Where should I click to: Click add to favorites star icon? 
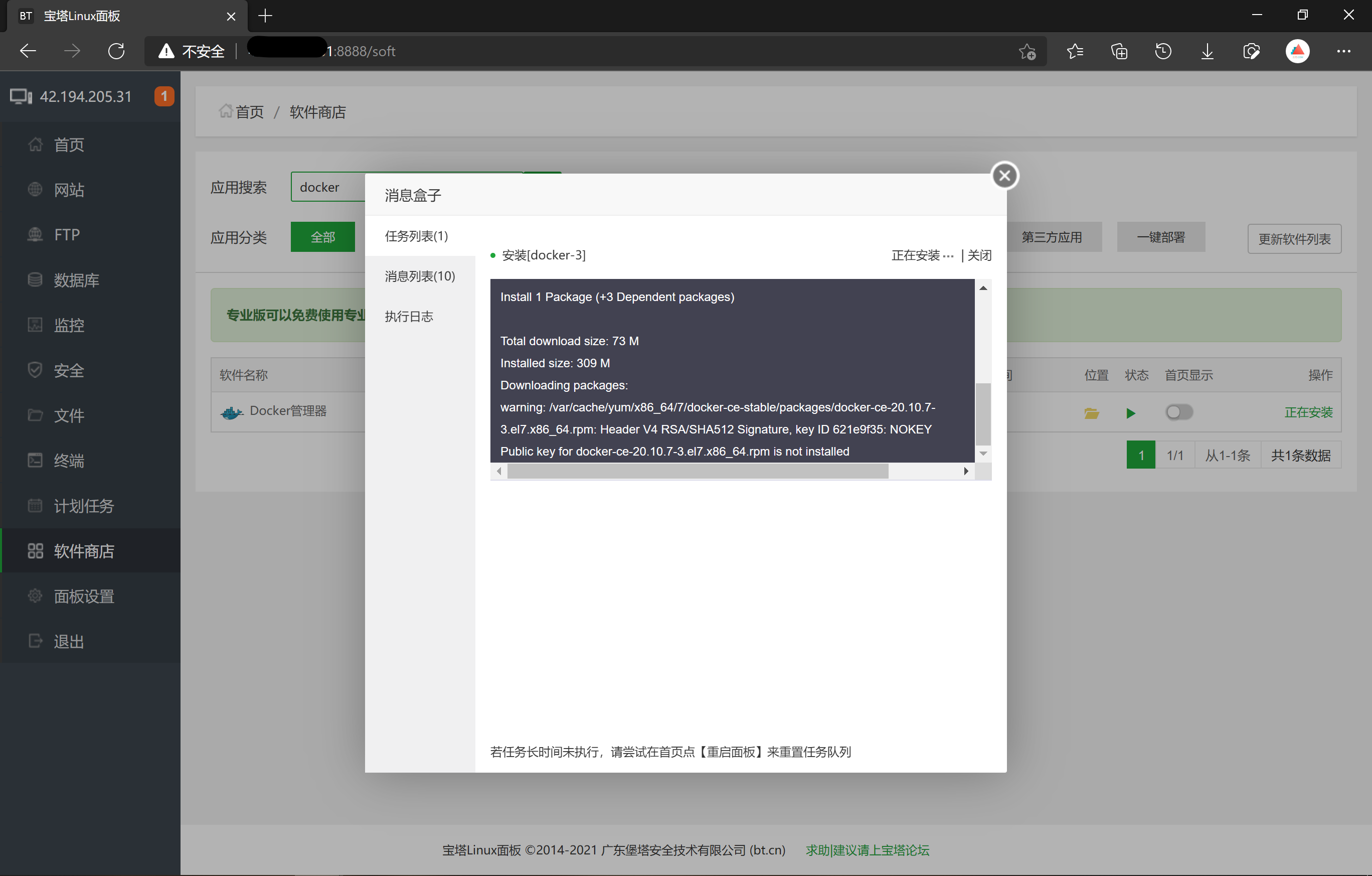coord(1027,51)
